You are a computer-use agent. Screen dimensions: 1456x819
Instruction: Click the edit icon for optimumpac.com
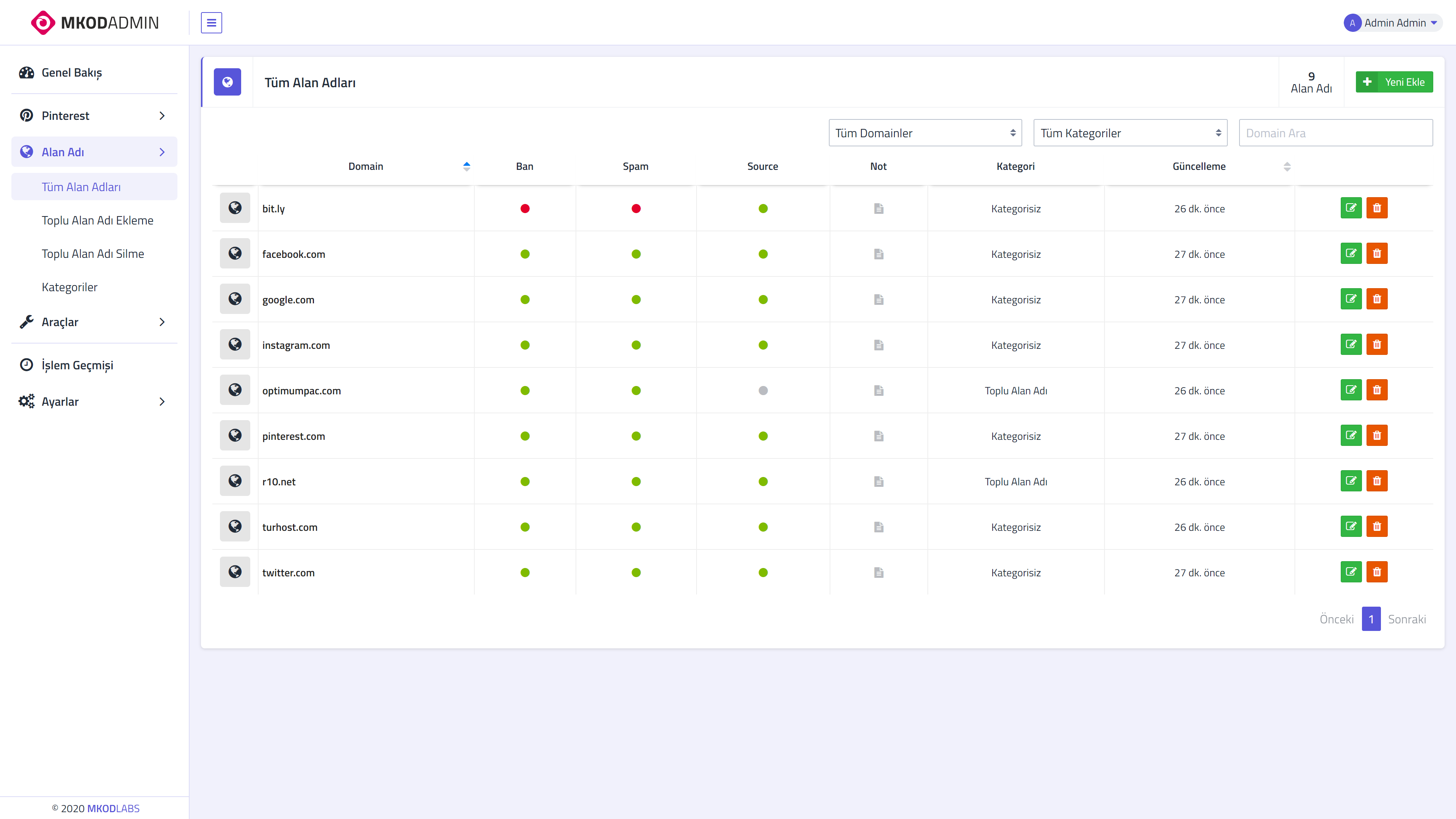point(1351,390)
